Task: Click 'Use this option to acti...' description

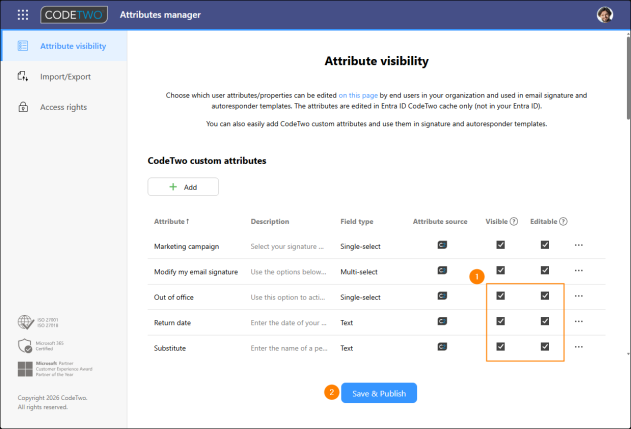Action: 288,297
